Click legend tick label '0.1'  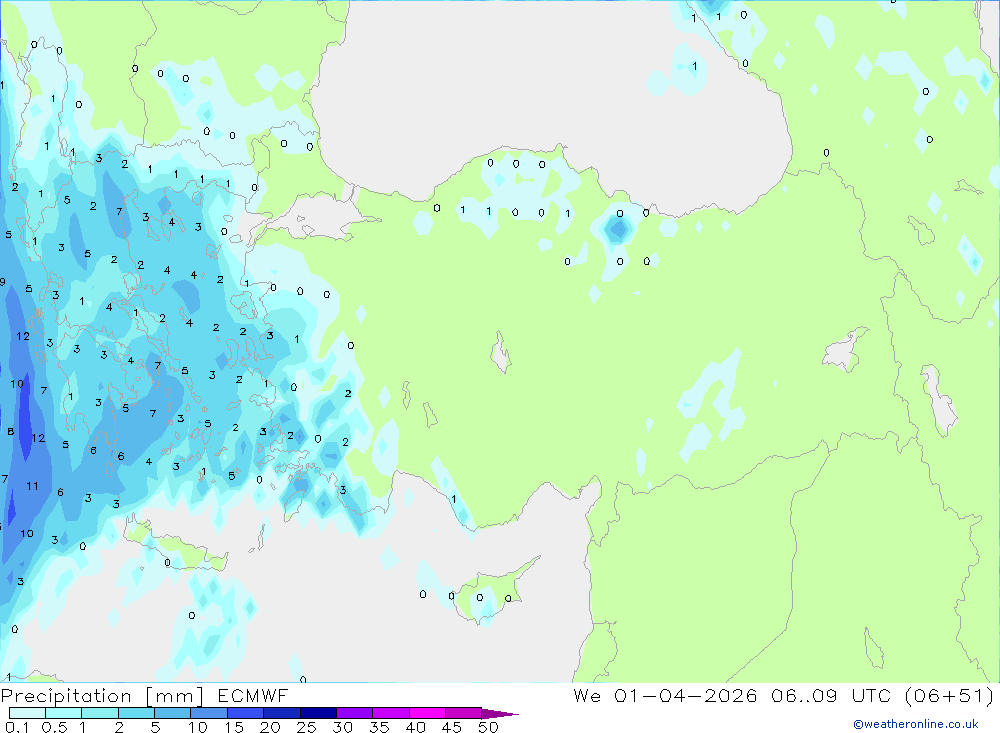click(x=17, y=727)
